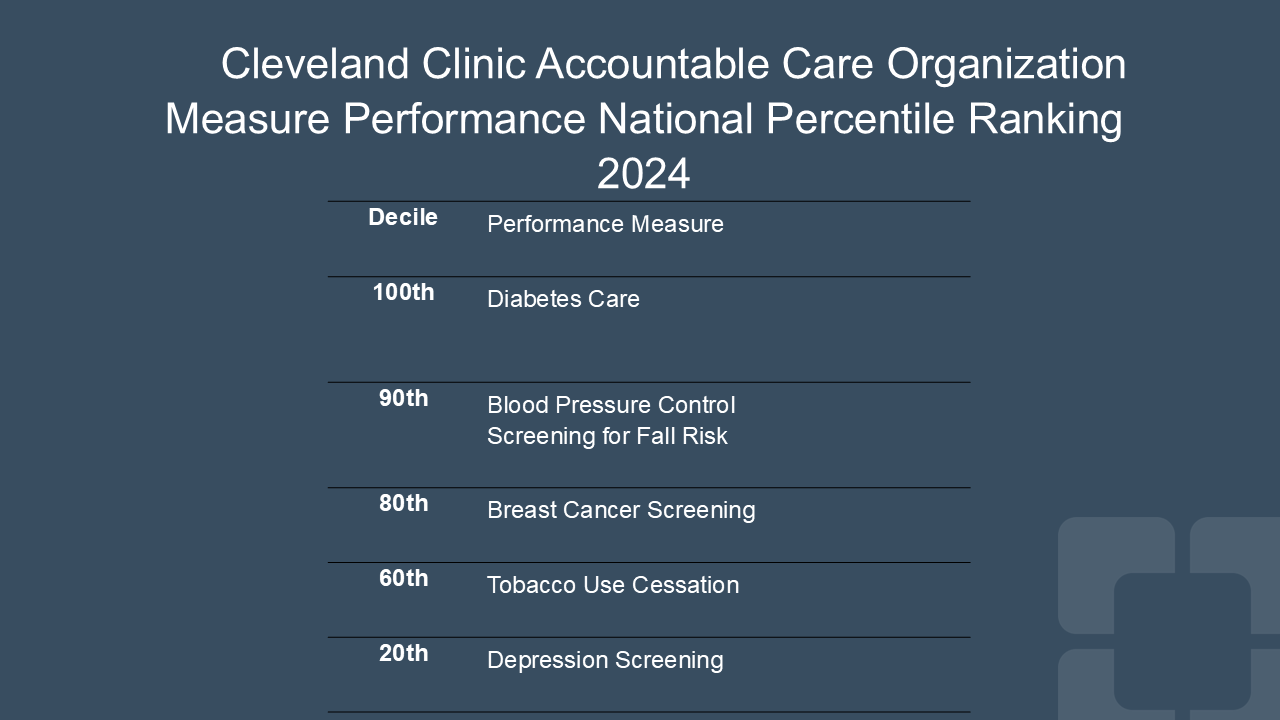The image size is (1280, 720).
Task: Click the Breast Cancer Screening measure
Action: [x=621, y=510]
